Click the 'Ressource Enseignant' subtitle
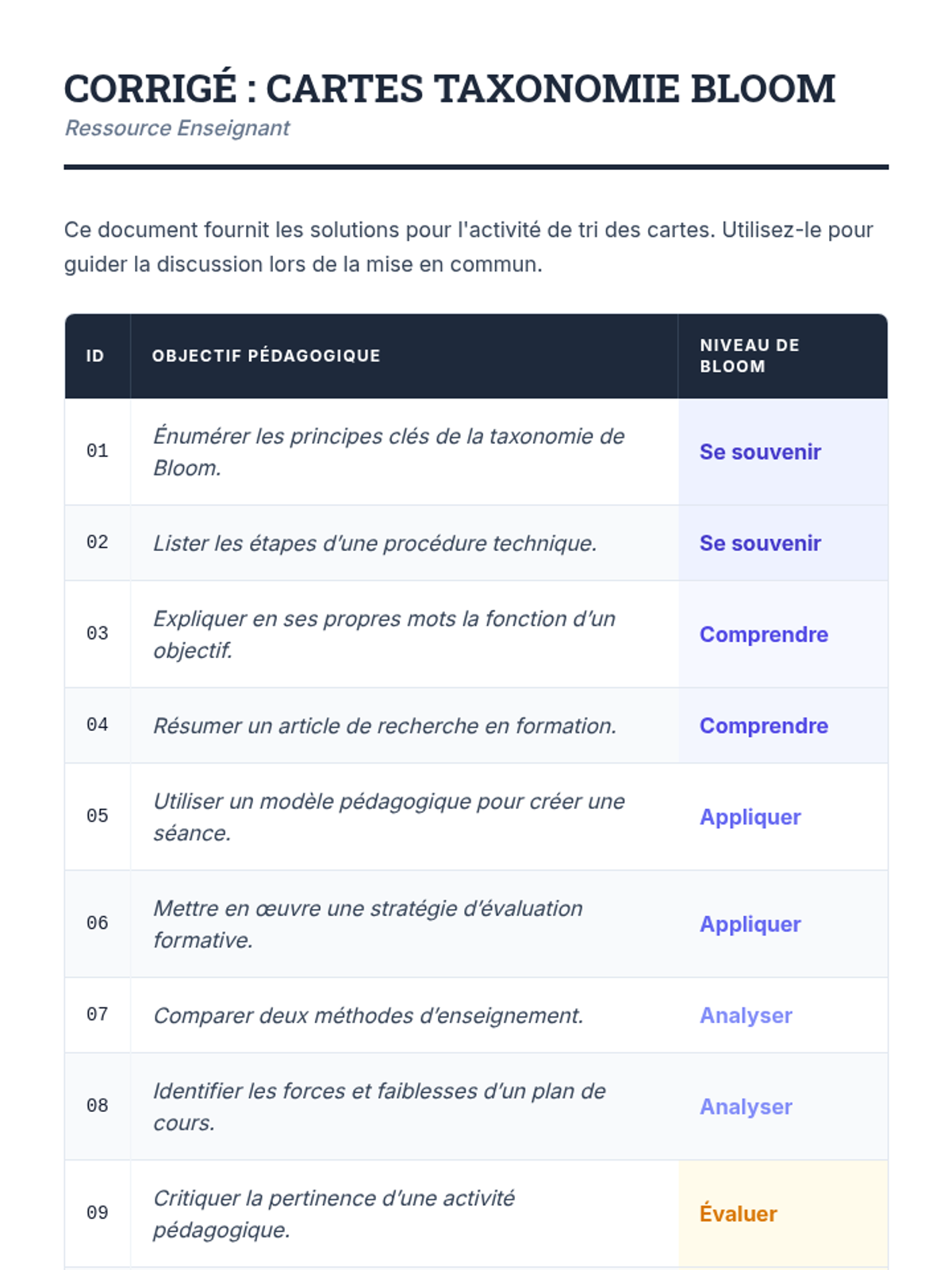Viewport: 952px width, 1270px height. [177, 128]
